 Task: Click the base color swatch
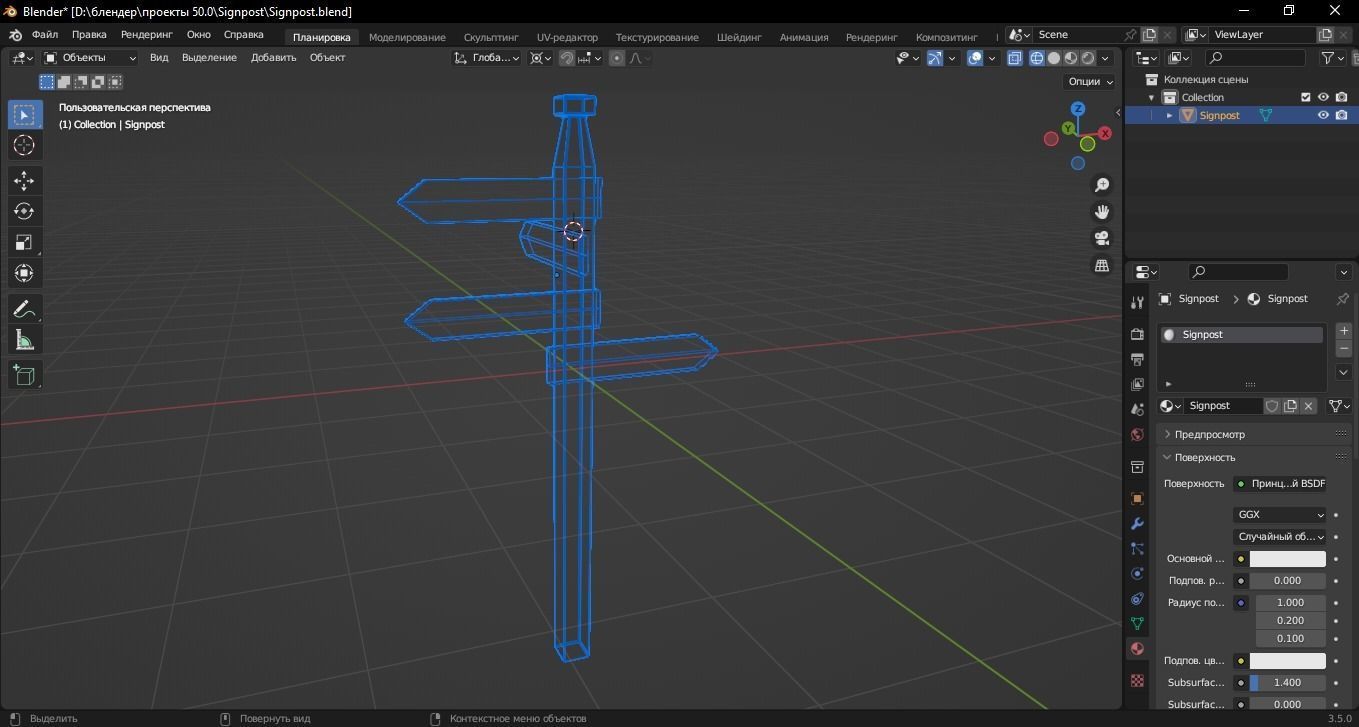(1287, 559)
